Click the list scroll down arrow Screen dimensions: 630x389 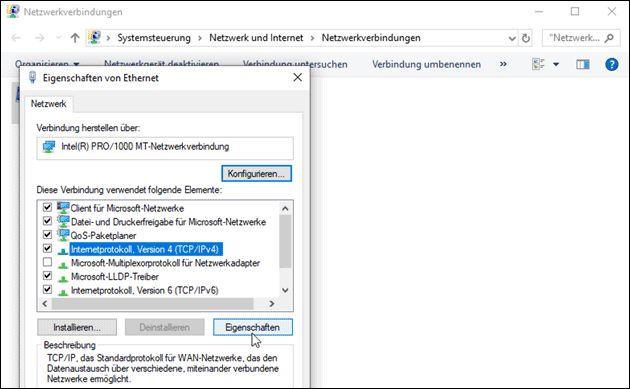coord(285,290)
